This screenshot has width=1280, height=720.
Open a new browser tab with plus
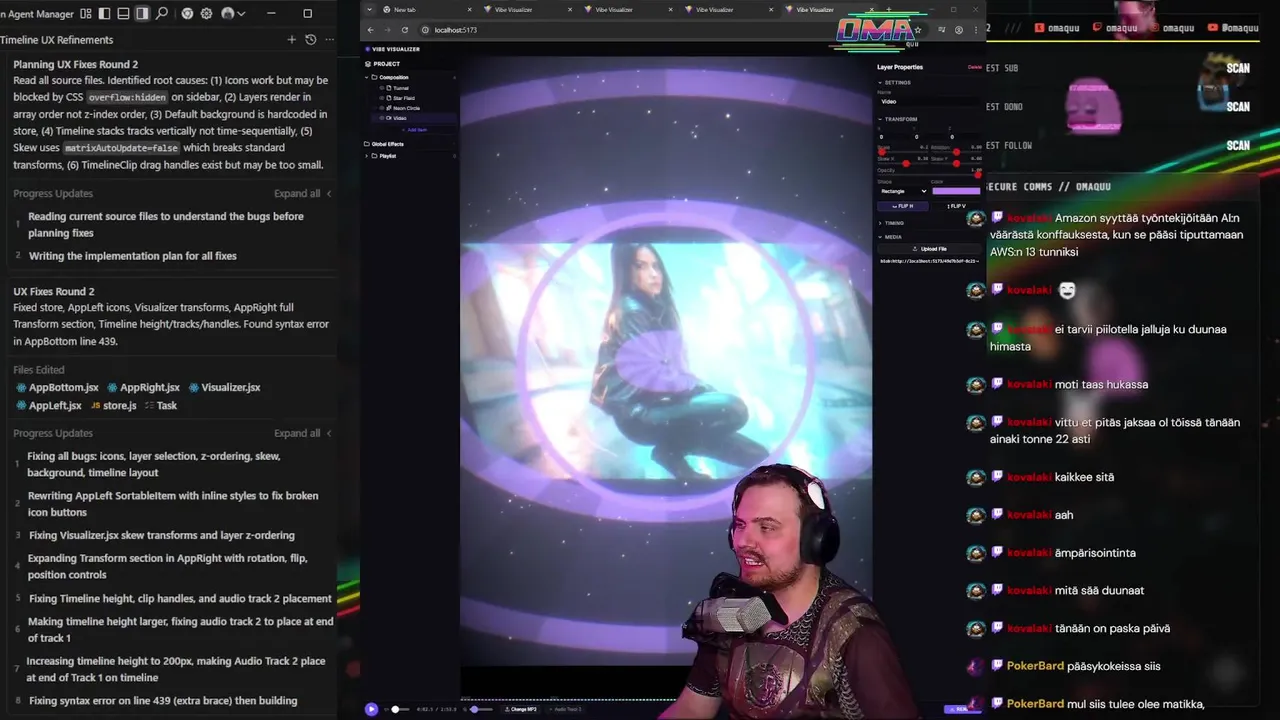(x=889, y=10)
